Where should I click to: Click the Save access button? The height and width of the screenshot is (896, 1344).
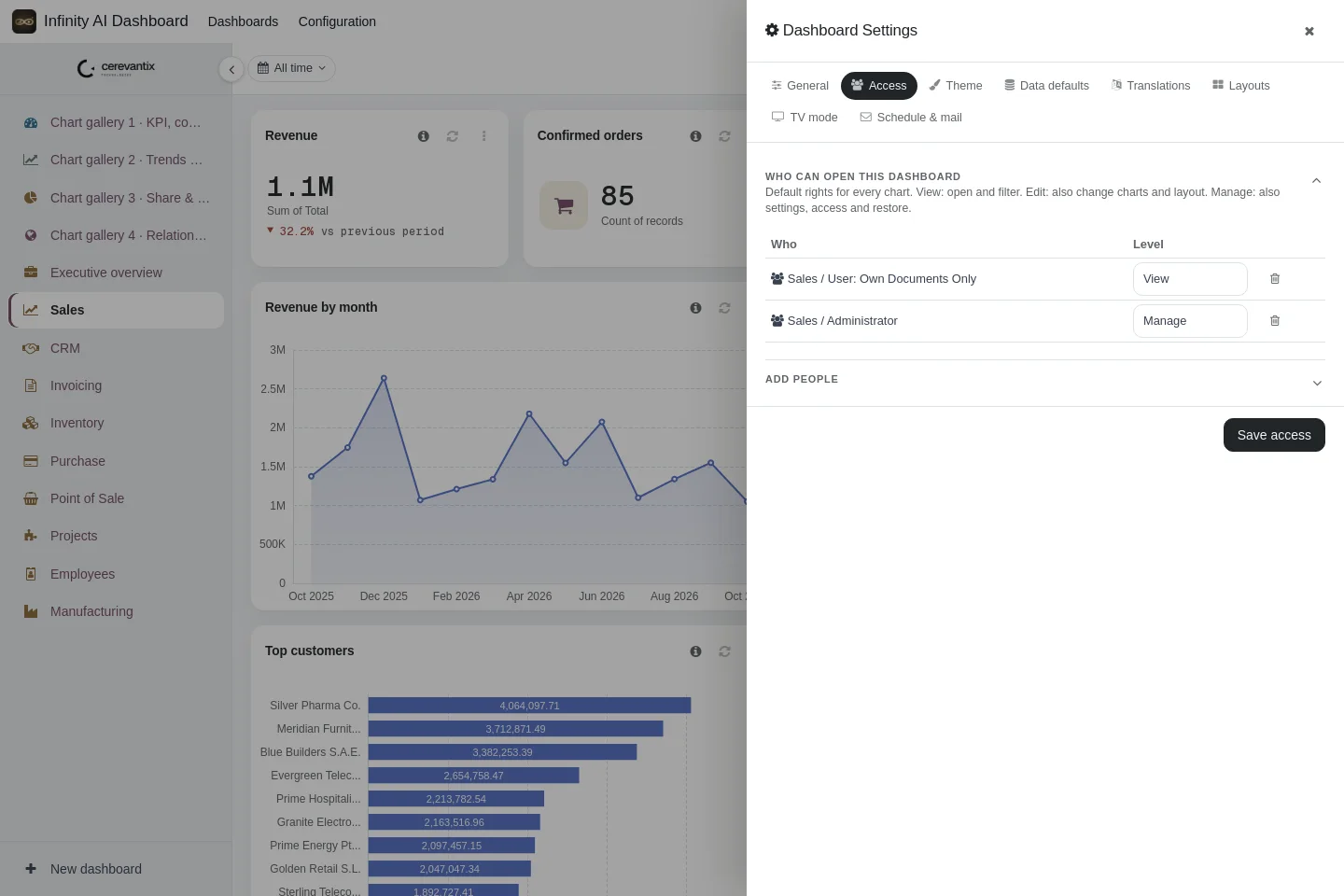[1274, 435]
